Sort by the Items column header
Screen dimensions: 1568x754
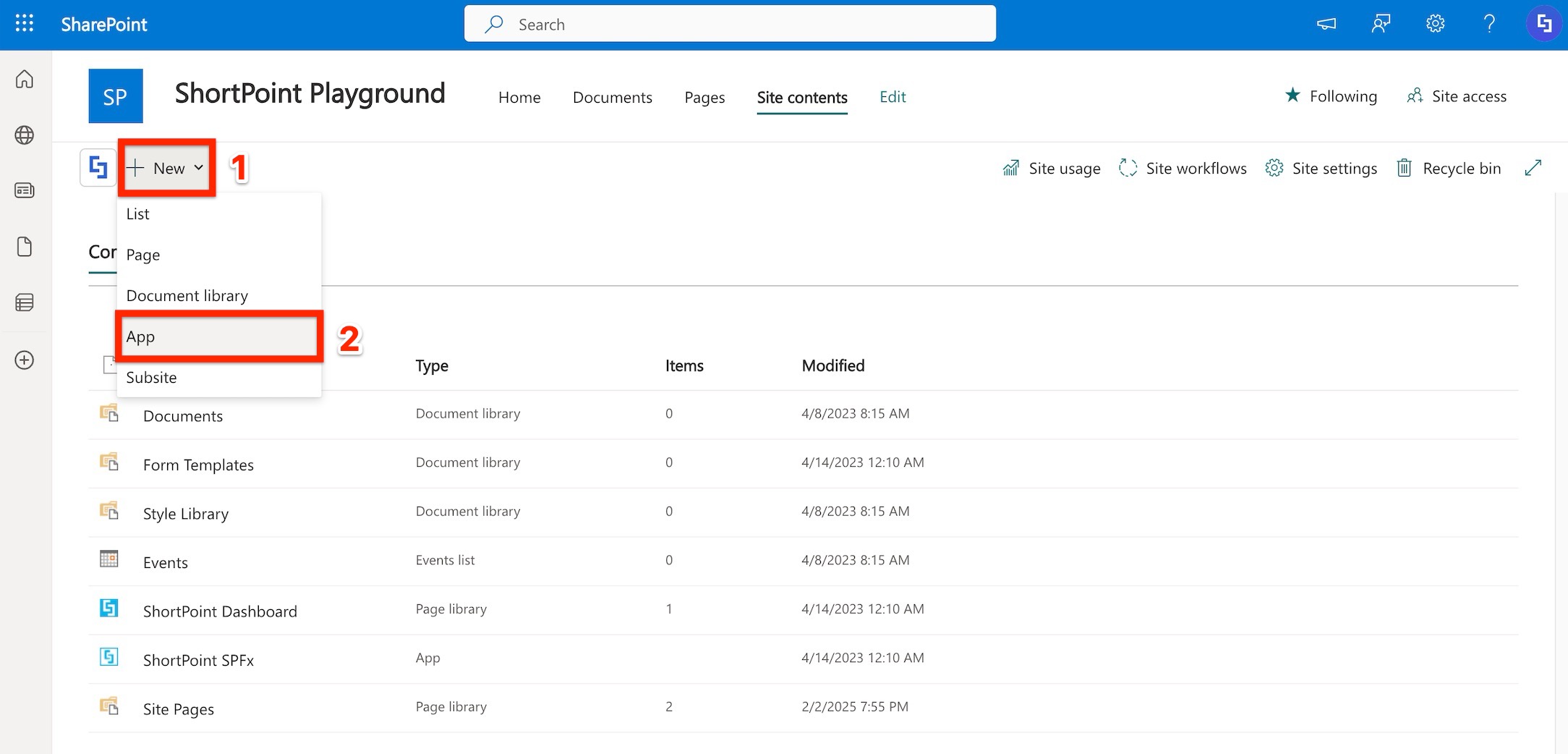tap(684, 365)
